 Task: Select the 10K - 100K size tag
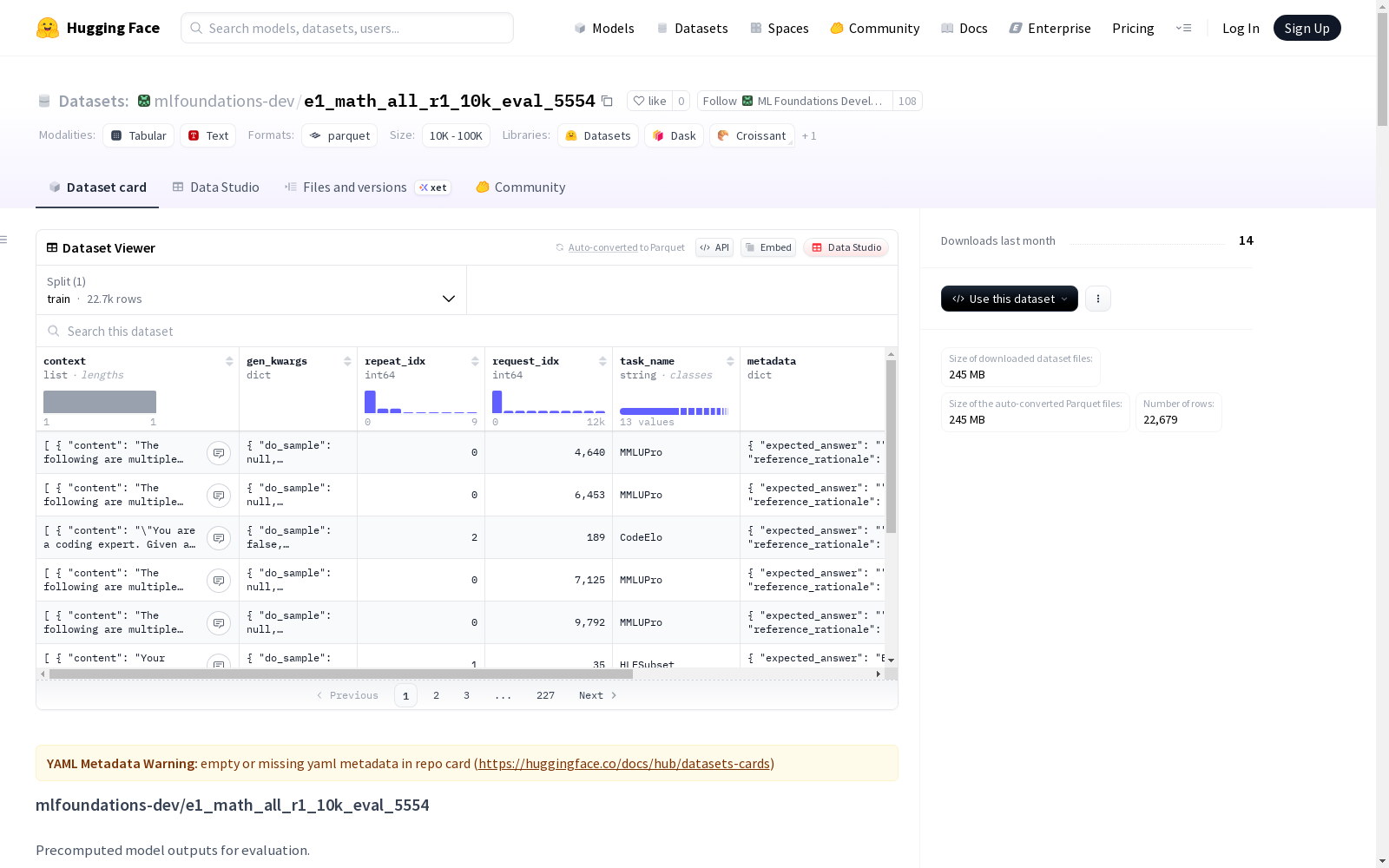[x=456, y=135]
